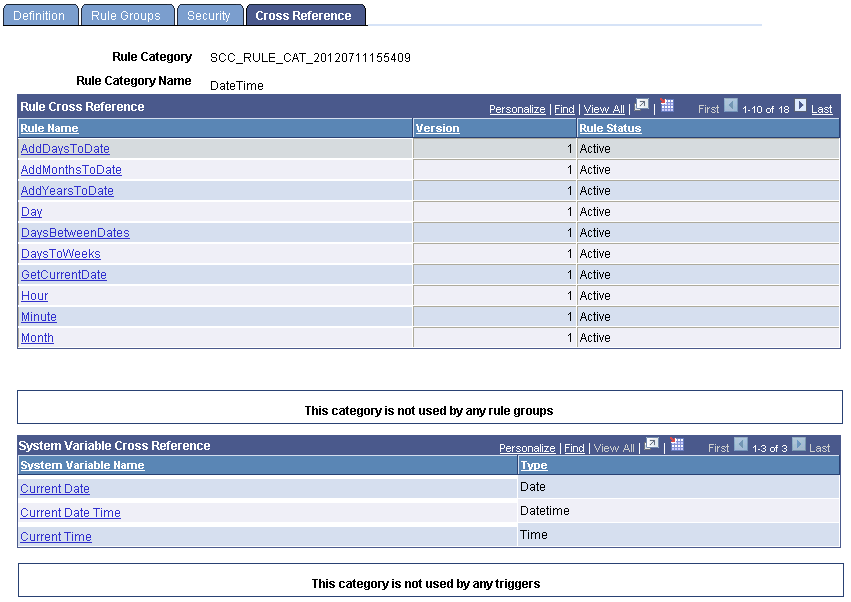851x602 pixels.
Task: Download System Variable Cross Reference to spreadsheet
Action: point(677,446)
